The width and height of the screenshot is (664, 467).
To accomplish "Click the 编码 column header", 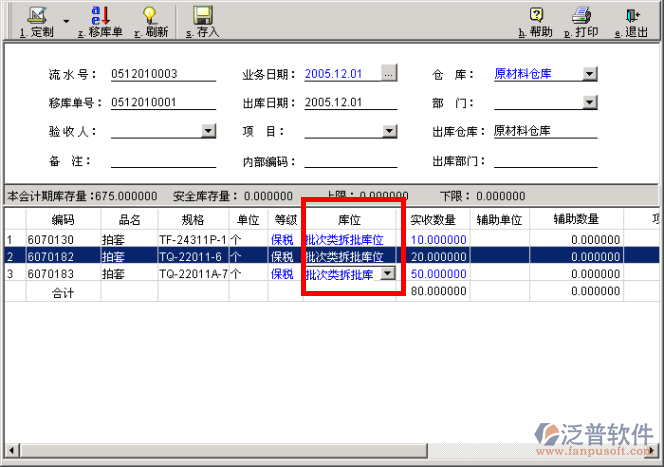I will click(x=63, y=220).
